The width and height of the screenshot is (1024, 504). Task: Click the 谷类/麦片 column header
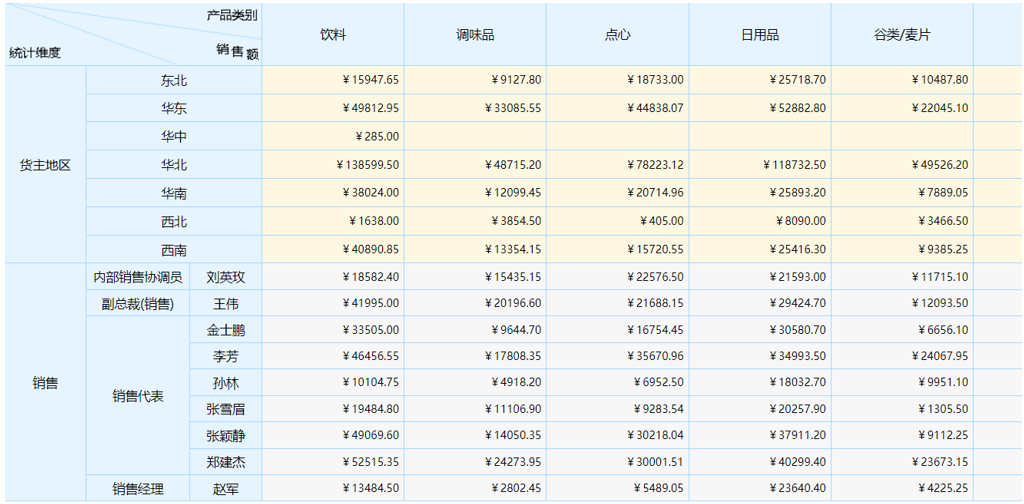point(901,35)
